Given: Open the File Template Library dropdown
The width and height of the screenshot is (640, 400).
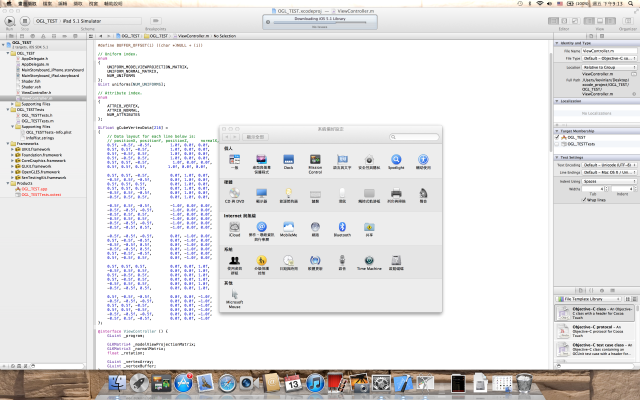Looking at the screenshot, I should (588, 299).
